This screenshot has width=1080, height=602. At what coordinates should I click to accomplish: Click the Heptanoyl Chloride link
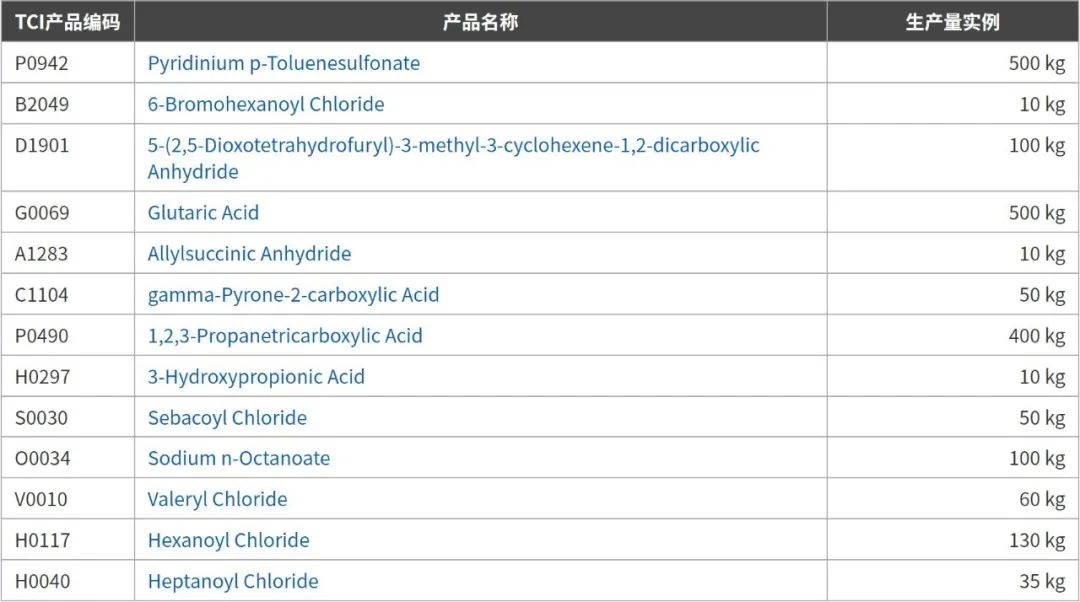pos(233,581)
